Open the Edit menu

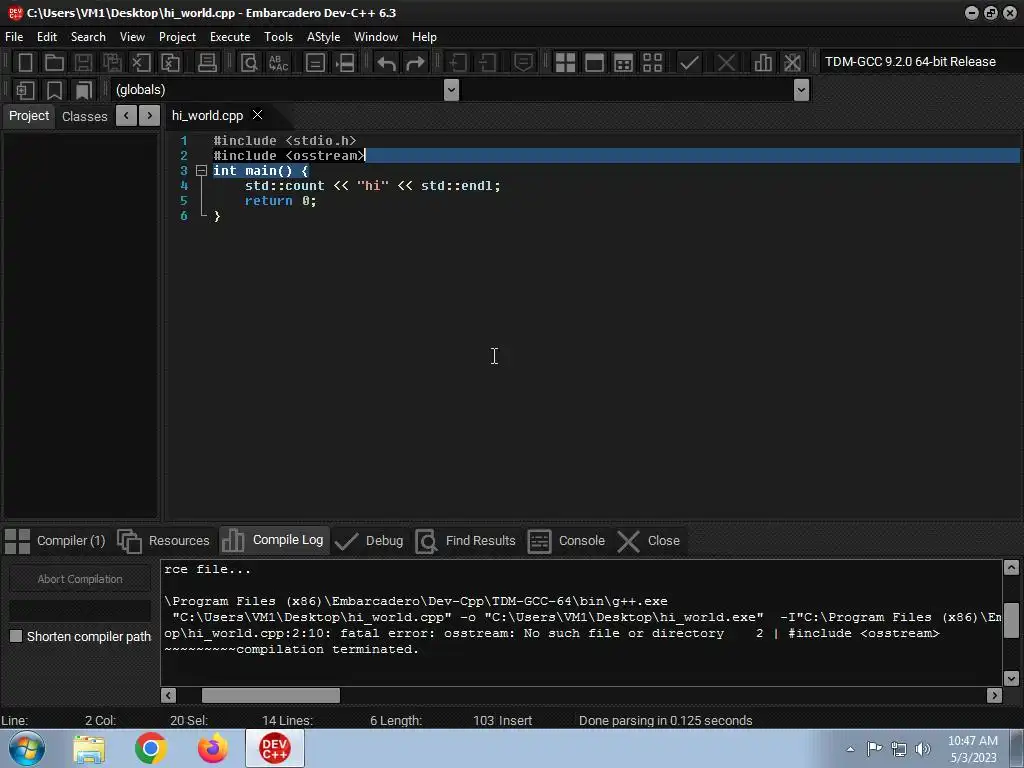tap(46, 37)
